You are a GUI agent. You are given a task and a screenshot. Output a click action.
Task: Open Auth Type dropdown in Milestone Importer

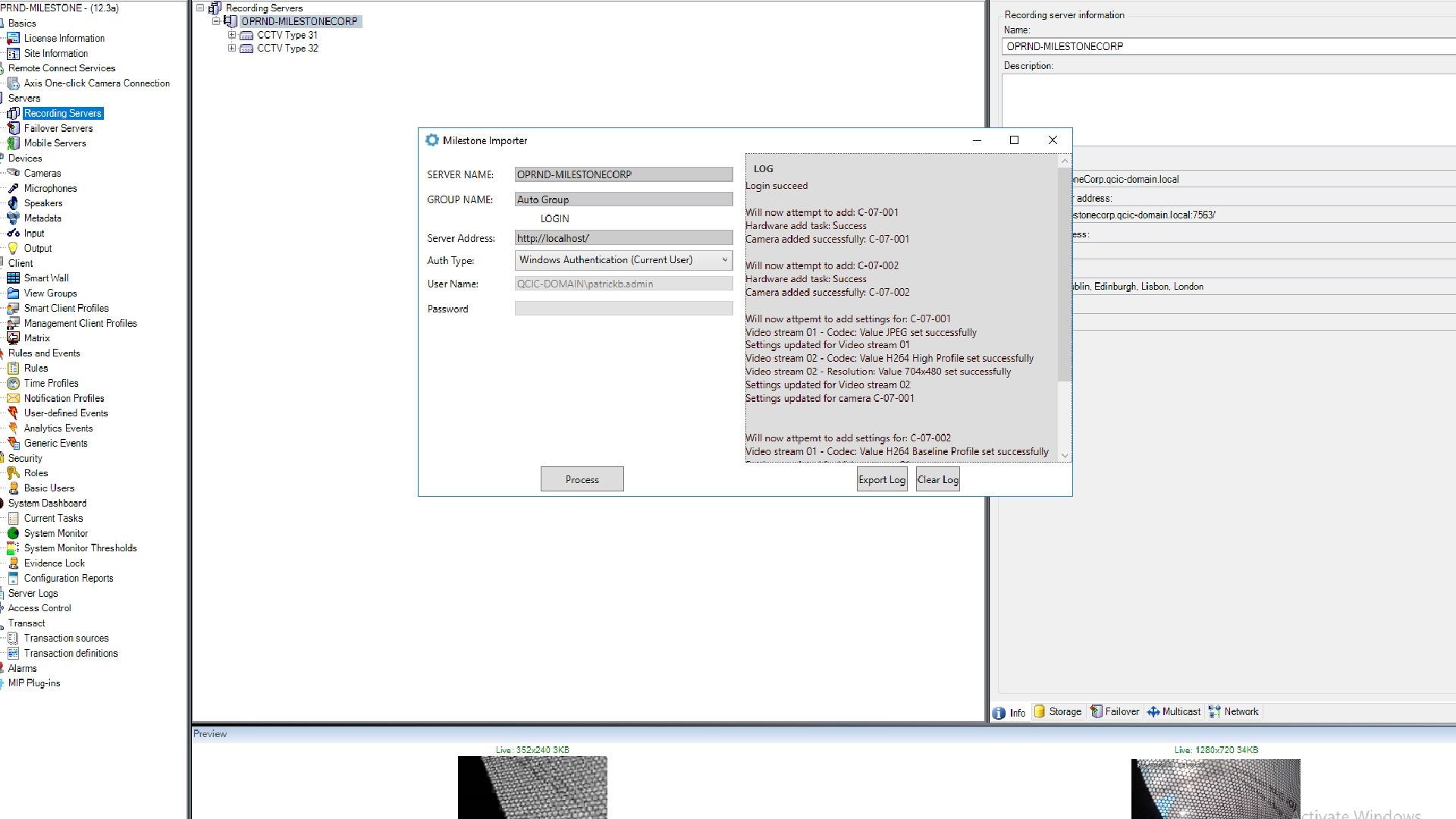(623, 260)
